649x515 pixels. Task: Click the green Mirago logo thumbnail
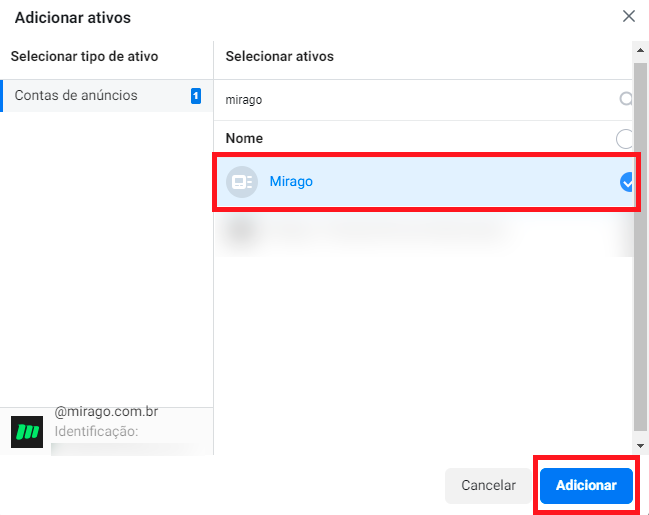point(27,432)
